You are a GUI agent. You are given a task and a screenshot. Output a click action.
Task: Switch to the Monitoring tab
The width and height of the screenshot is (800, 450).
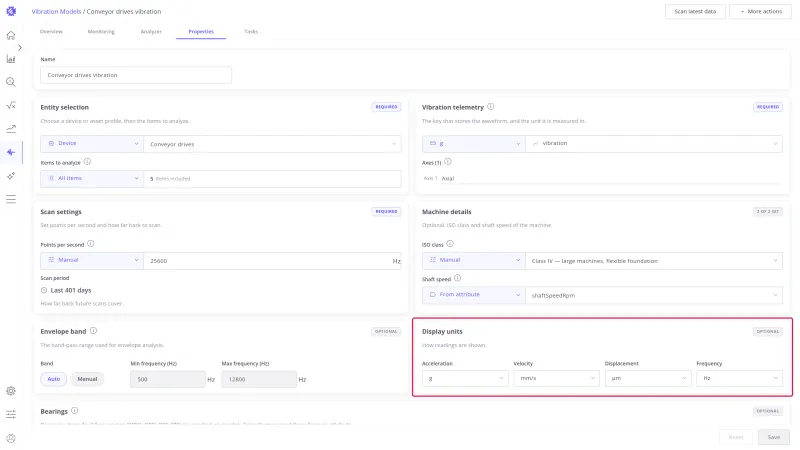pos(101,32)
